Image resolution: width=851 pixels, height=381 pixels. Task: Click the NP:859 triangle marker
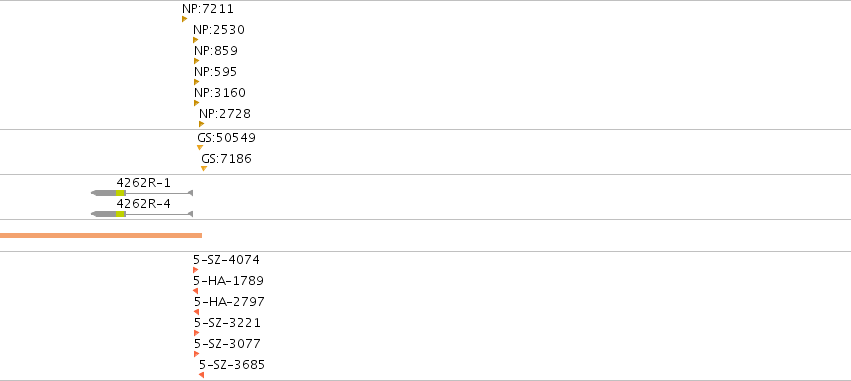tap(196, 61)
